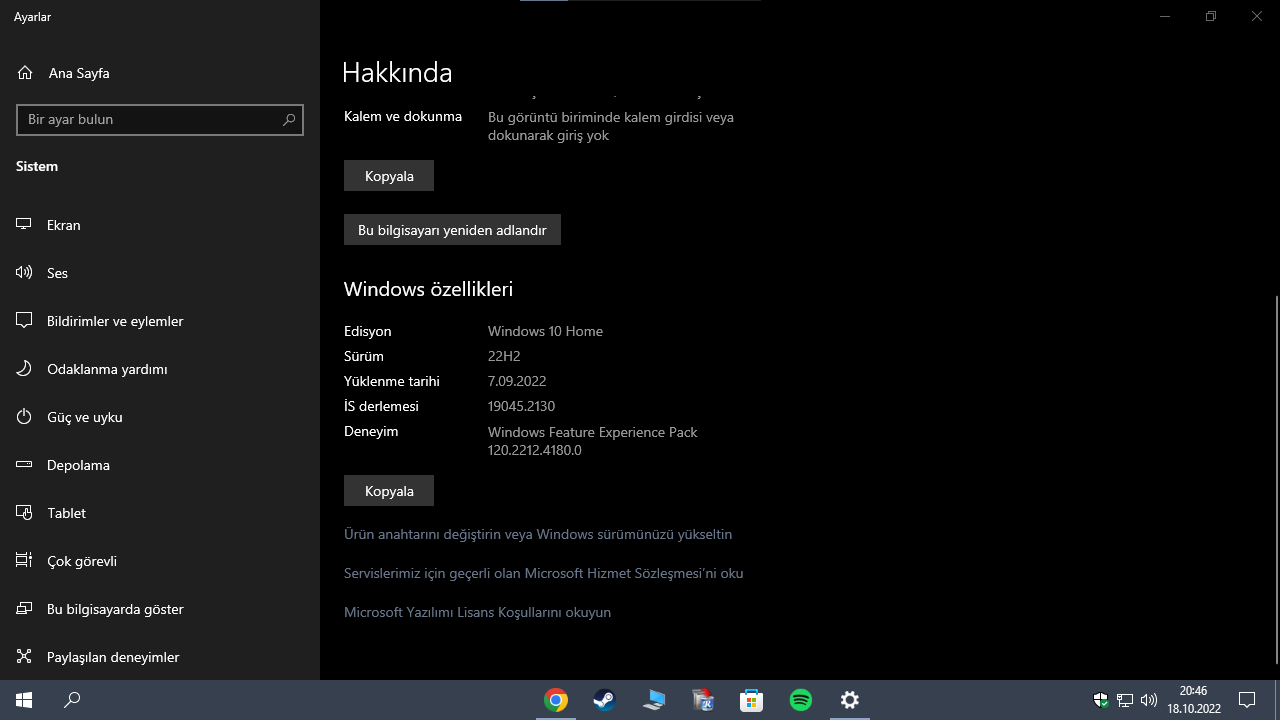Click the magnifier icon in the Bir ayar bulun box
The width and height of the screenshot is (1280, 720).
point(289,120)
